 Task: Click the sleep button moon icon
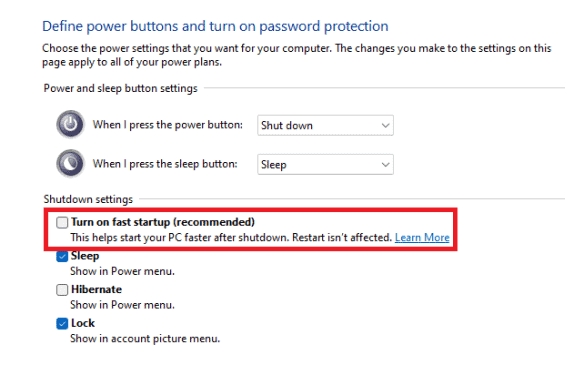[70, 163]
